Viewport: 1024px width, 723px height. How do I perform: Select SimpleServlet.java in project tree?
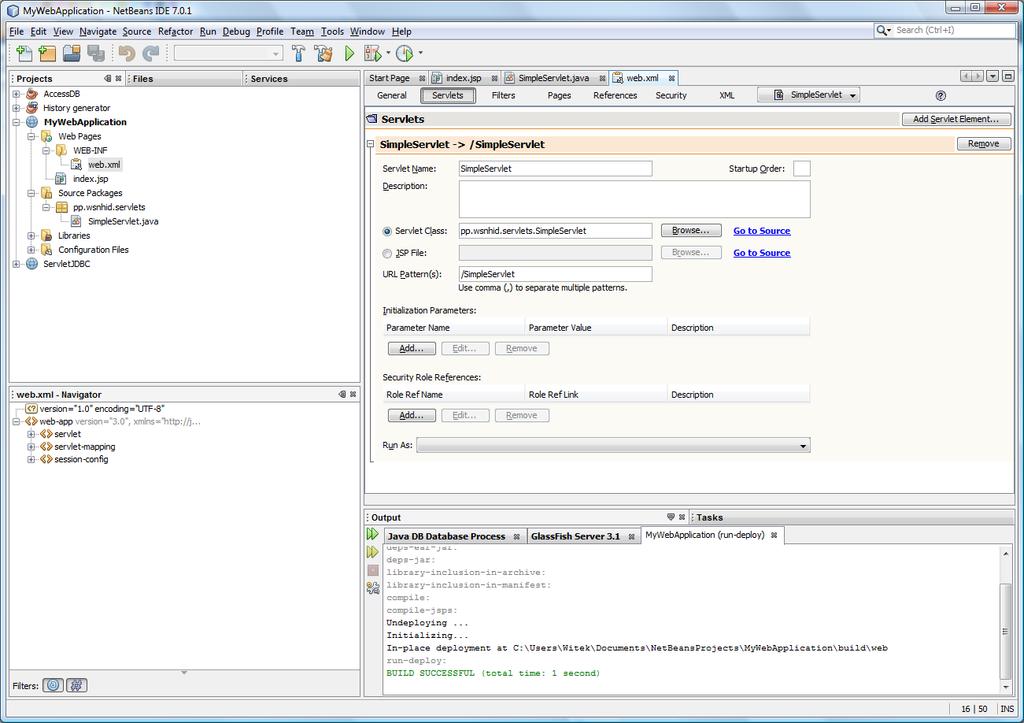123,221
